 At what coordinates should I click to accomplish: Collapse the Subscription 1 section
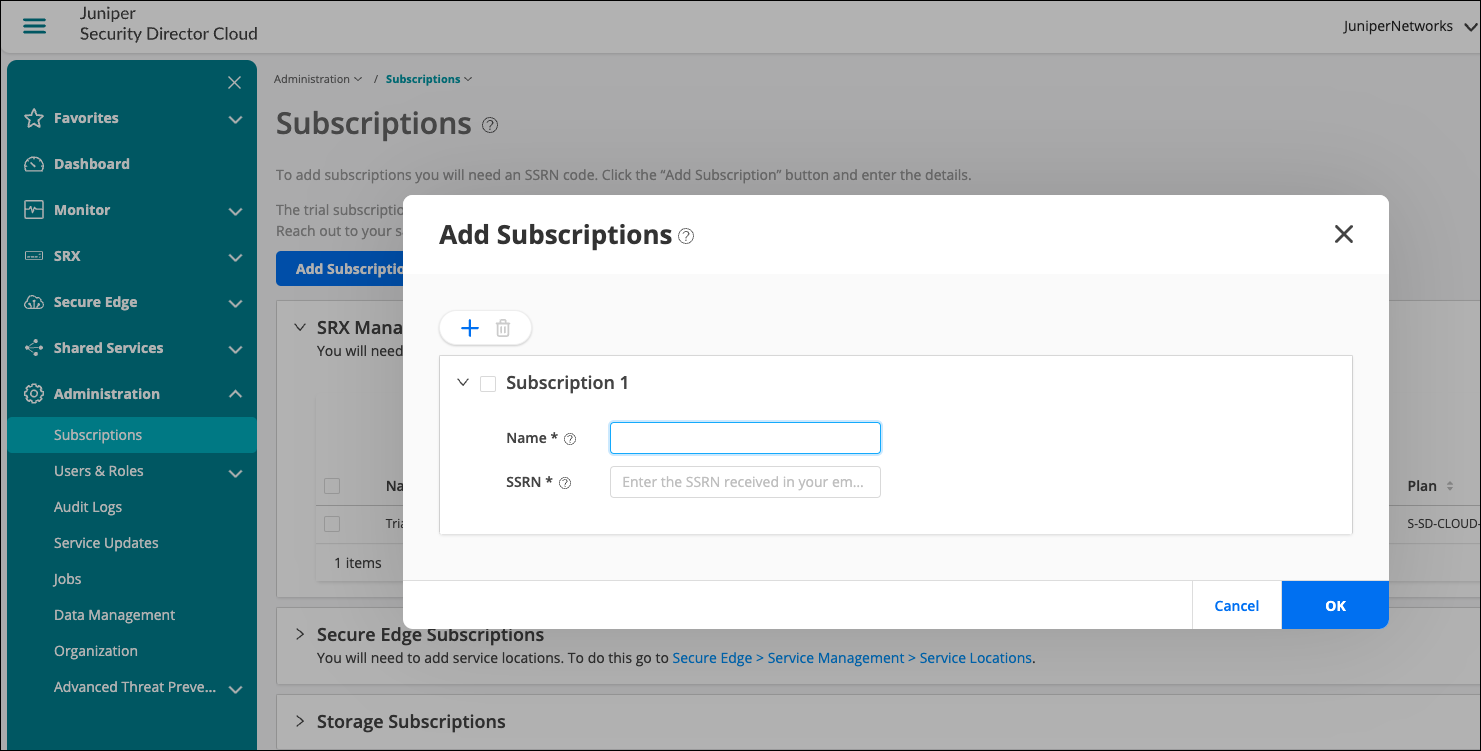[x=462, y=383]
